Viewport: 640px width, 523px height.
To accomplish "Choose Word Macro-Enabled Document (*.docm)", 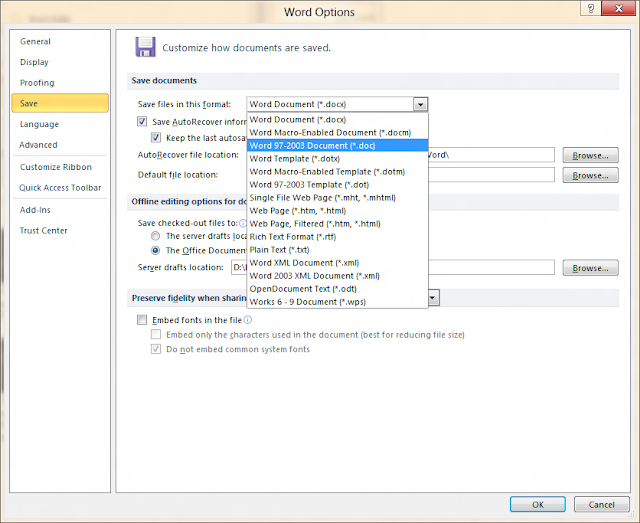I will [338, 133].
